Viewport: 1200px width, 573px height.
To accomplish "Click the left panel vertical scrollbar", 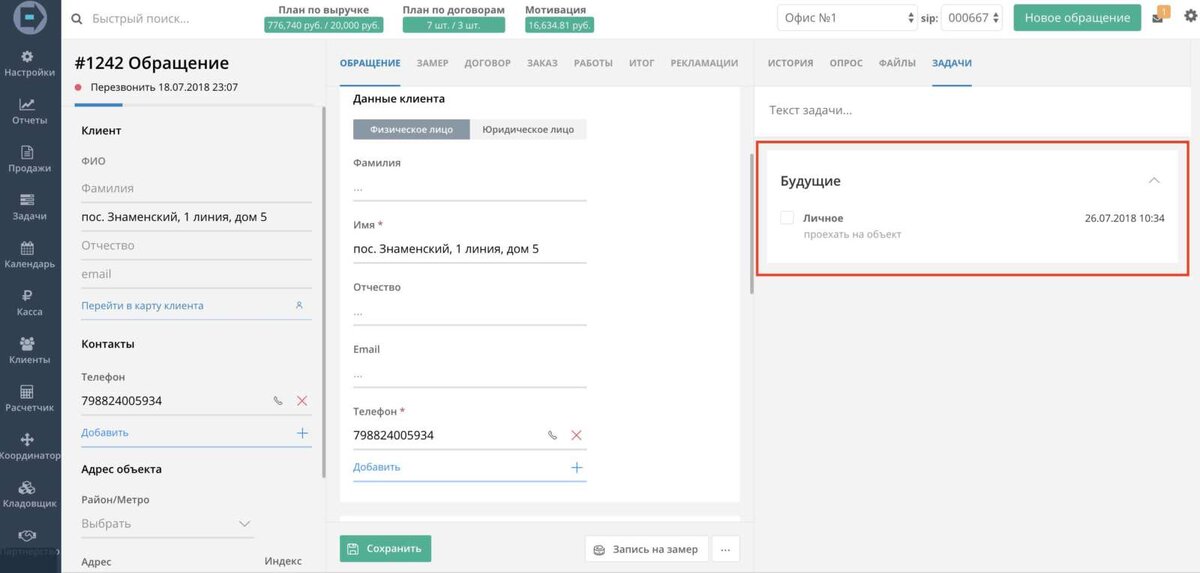I will (x=323, y=293).
